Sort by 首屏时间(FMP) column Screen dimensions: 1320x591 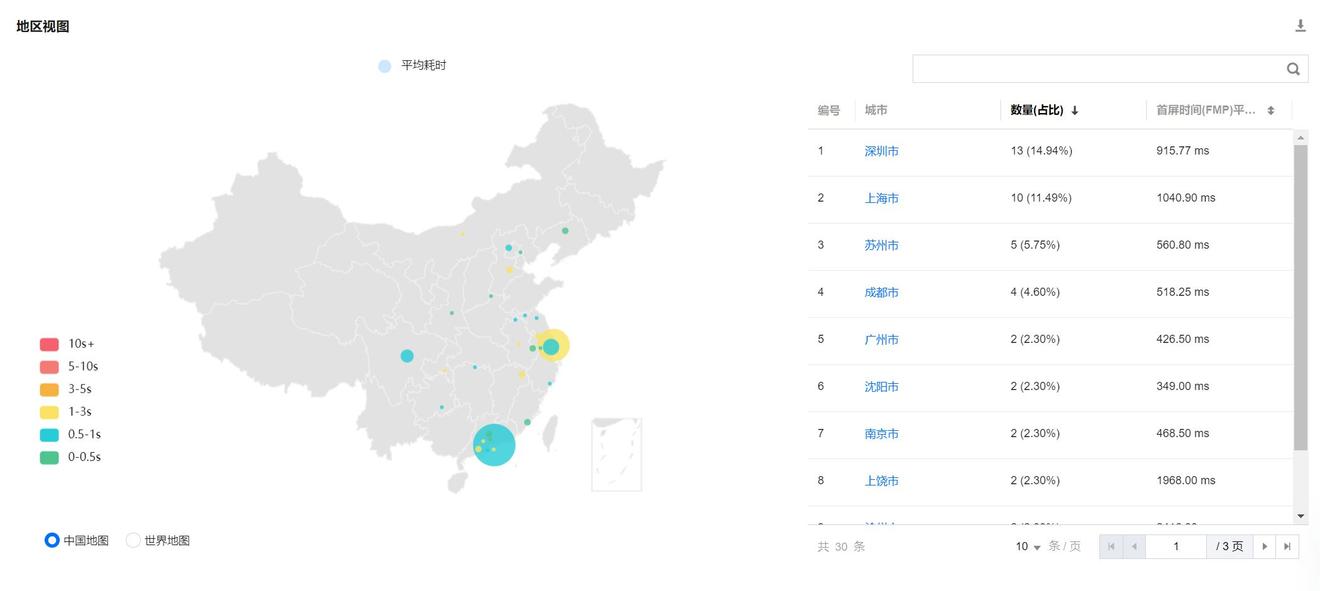[1270, 111]
